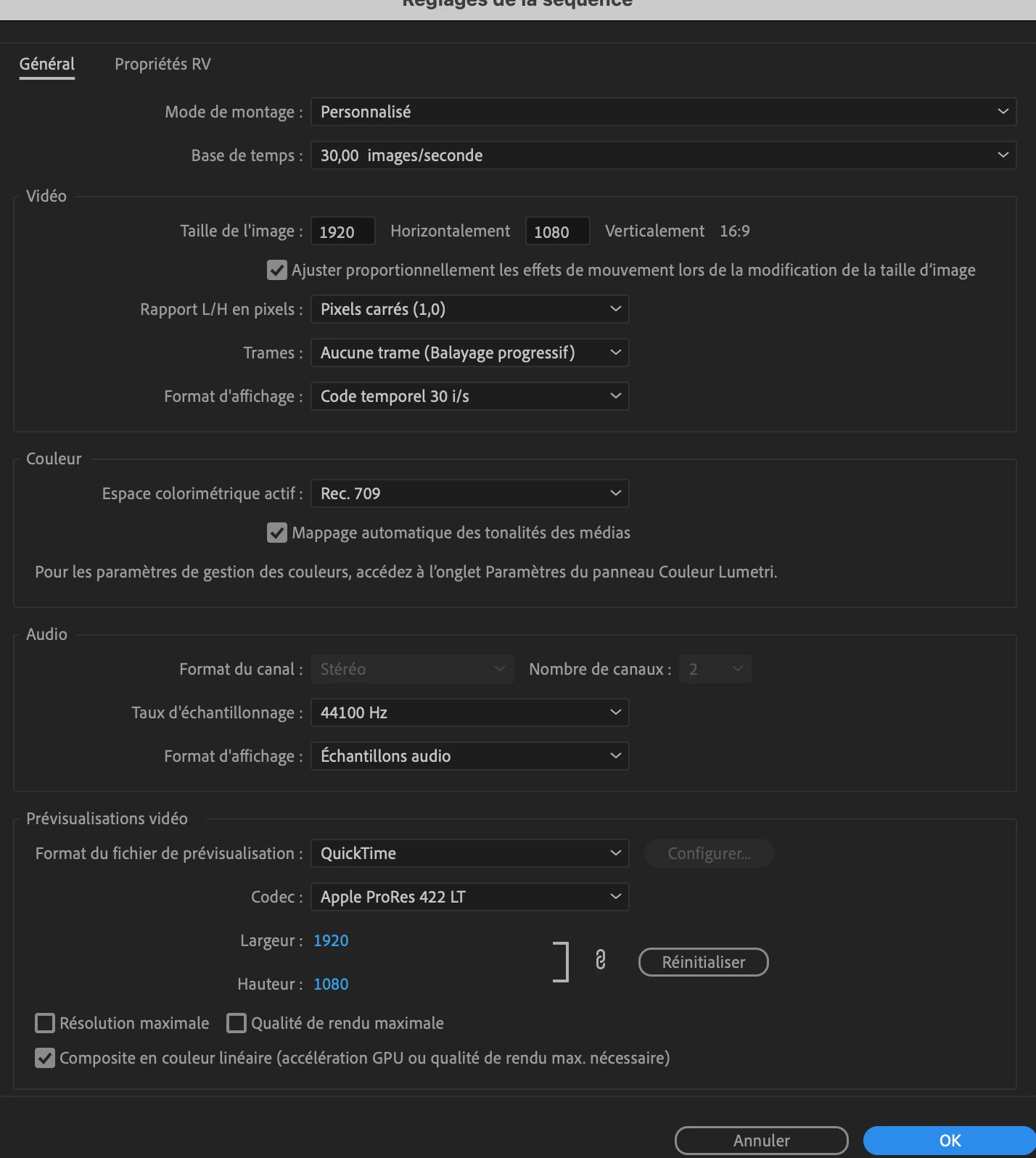Open the Propriétés RV tab
The height and width of the screenshot is (1158, 1036).
(163, 65)
